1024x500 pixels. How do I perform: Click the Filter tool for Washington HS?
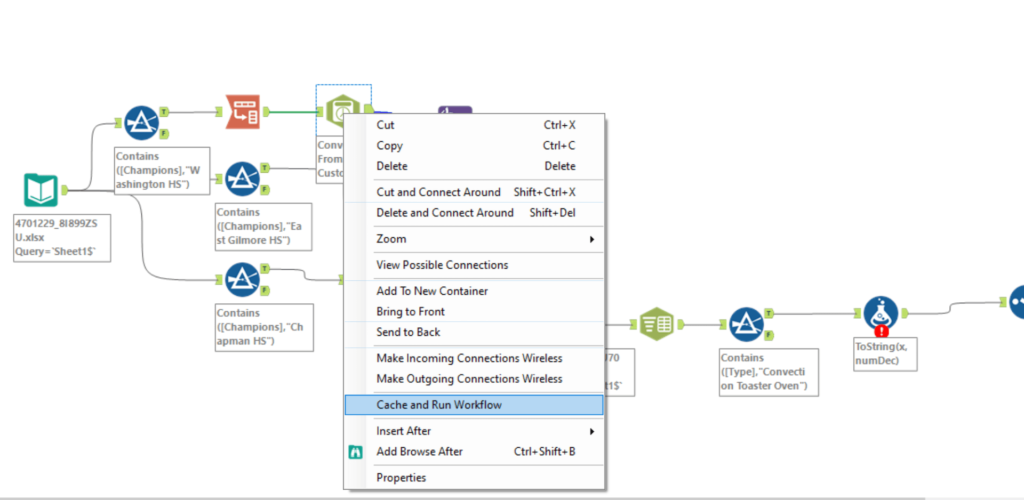click(x=141, y=123)
